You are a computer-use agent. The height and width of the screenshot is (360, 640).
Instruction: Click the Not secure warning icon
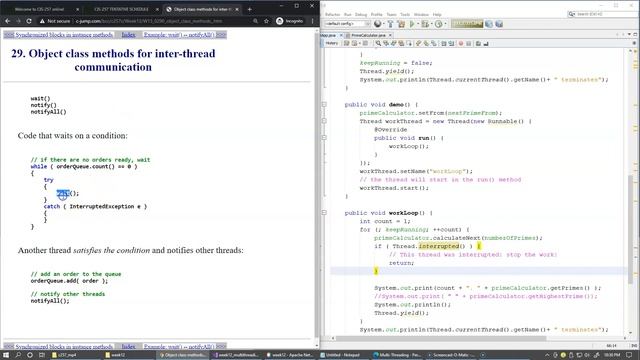pyautogui.click(x=42, y=21)
